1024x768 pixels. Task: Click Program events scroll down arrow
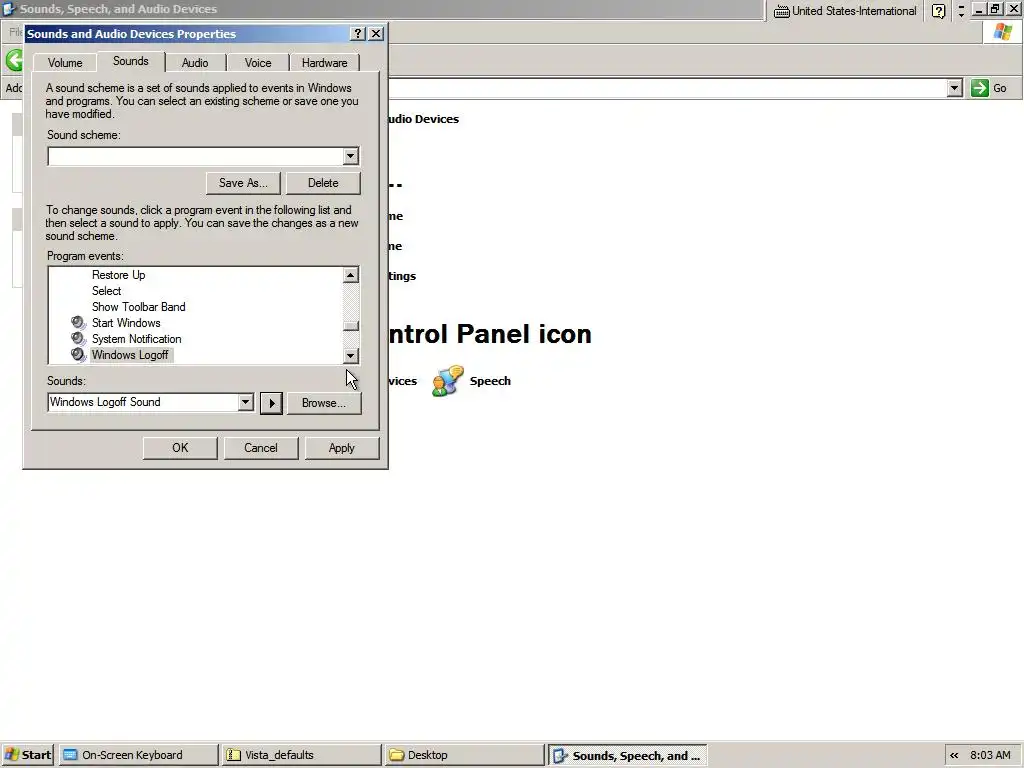pyautogui.click(x=351, y=356)
